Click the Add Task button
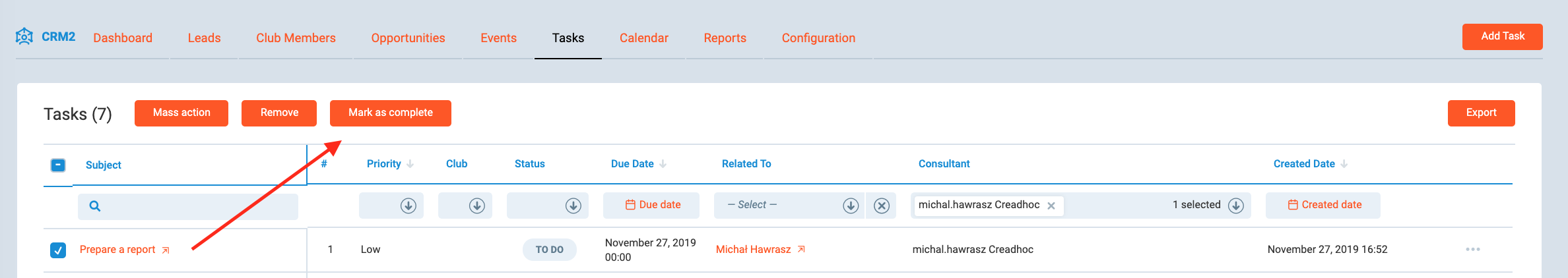The image size is (1568, 278). pyautogui.click(x=1502, y=37)
